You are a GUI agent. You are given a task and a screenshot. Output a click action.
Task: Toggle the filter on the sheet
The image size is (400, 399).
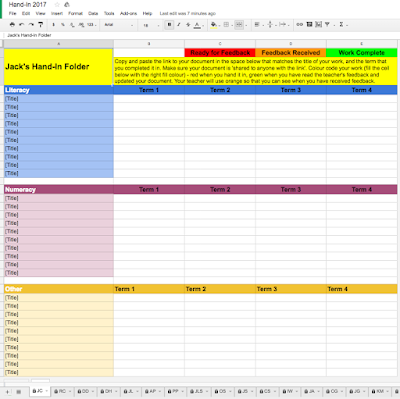328,24
